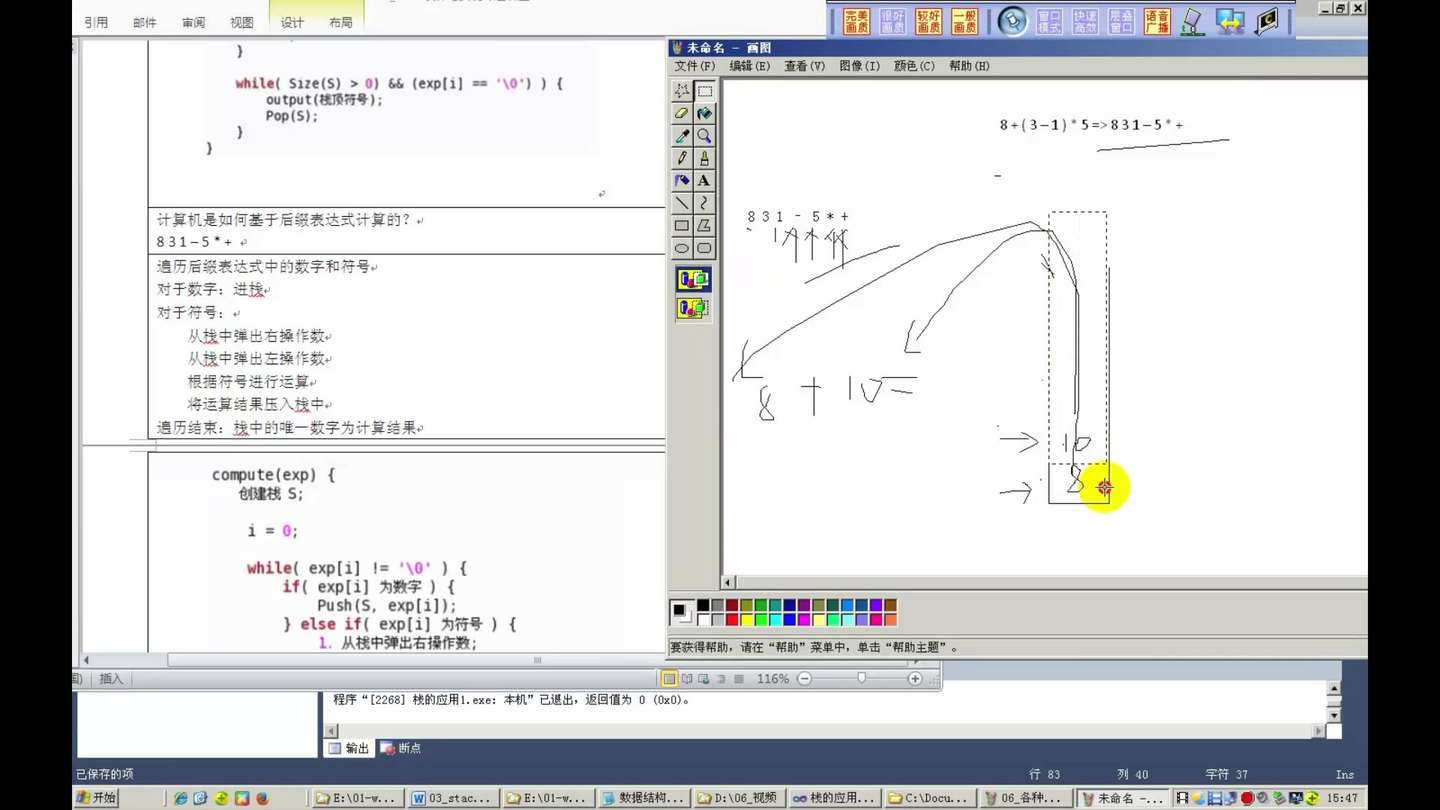Switch to transparent selection mode
The image size is (1440, 810).
[x=693, y=308]
